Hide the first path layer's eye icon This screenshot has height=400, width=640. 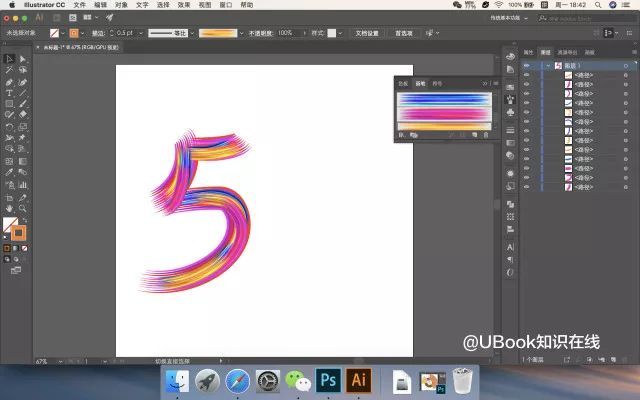[527, 75]
